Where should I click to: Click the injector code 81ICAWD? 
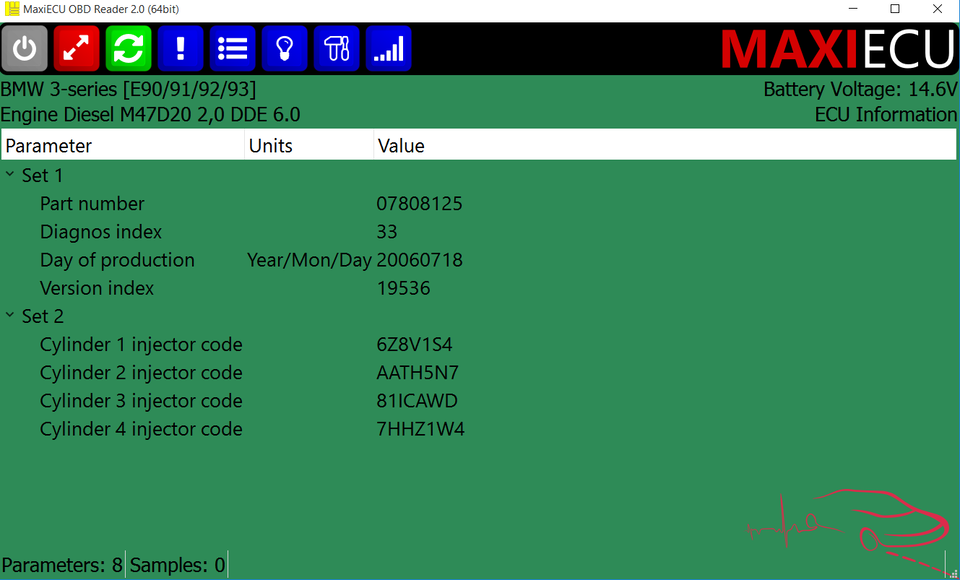point(417,401)
